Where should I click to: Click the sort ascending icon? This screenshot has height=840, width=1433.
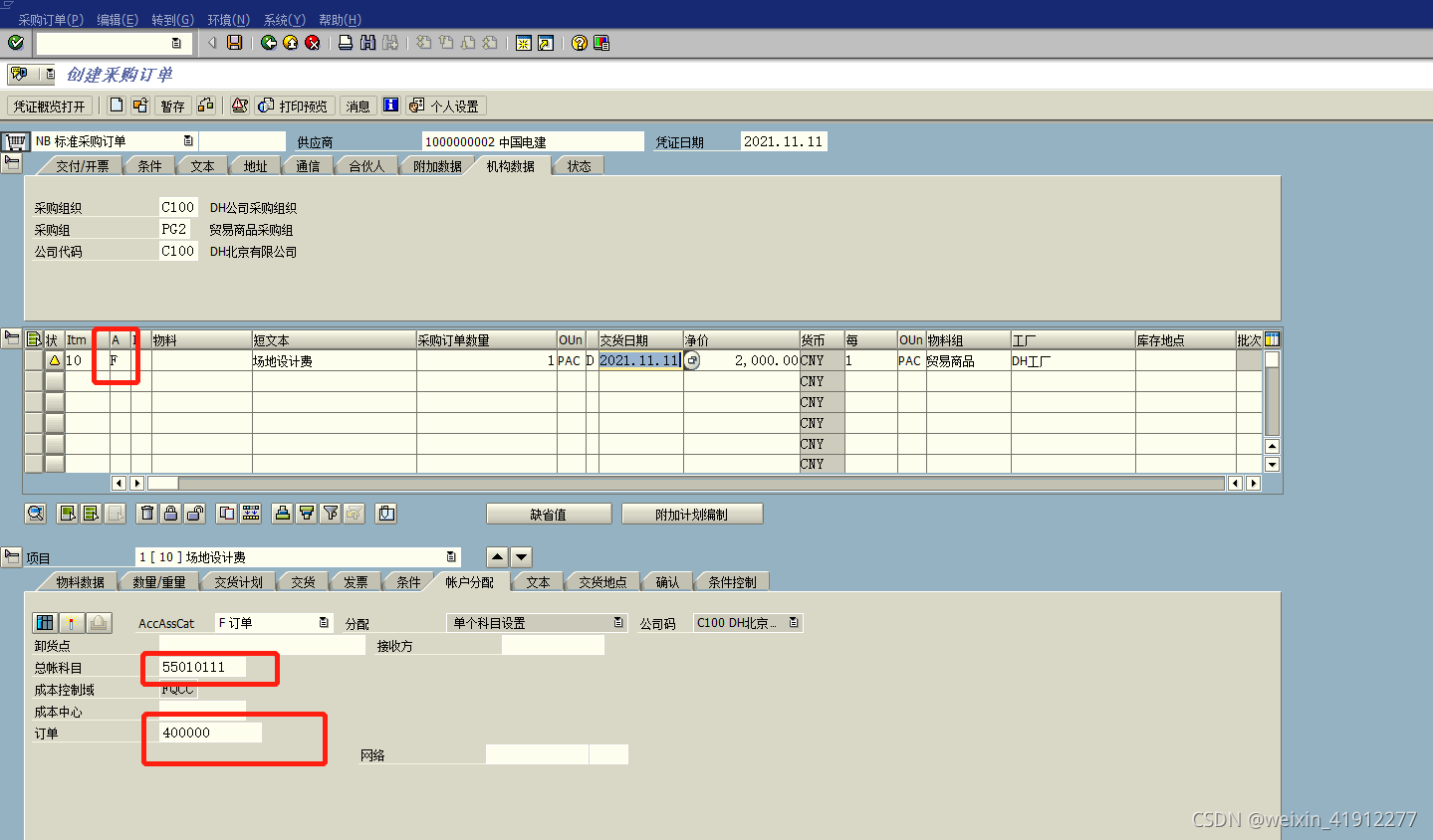point(283,514)
